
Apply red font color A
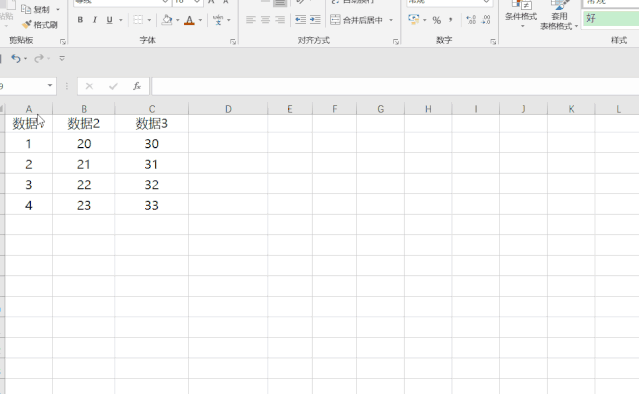point(189,20)
